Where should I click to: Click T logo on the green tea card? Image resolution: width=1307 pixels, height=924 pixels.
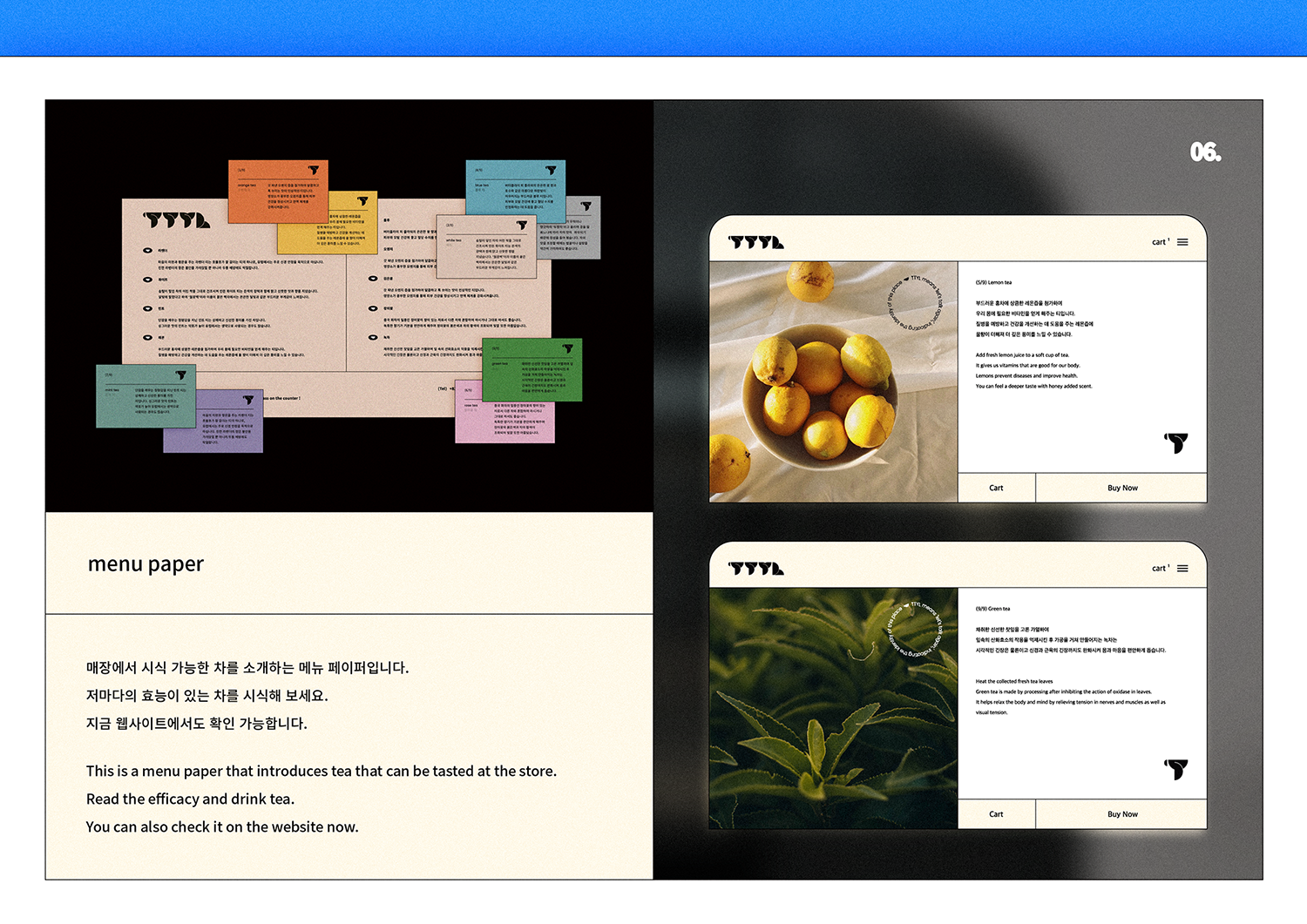pos(568,348)
